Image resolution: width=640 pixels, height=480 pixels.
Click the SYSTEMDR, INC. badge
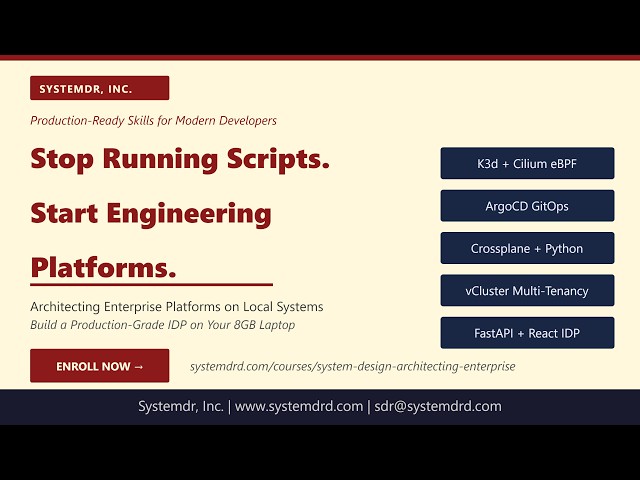[100, 88]
